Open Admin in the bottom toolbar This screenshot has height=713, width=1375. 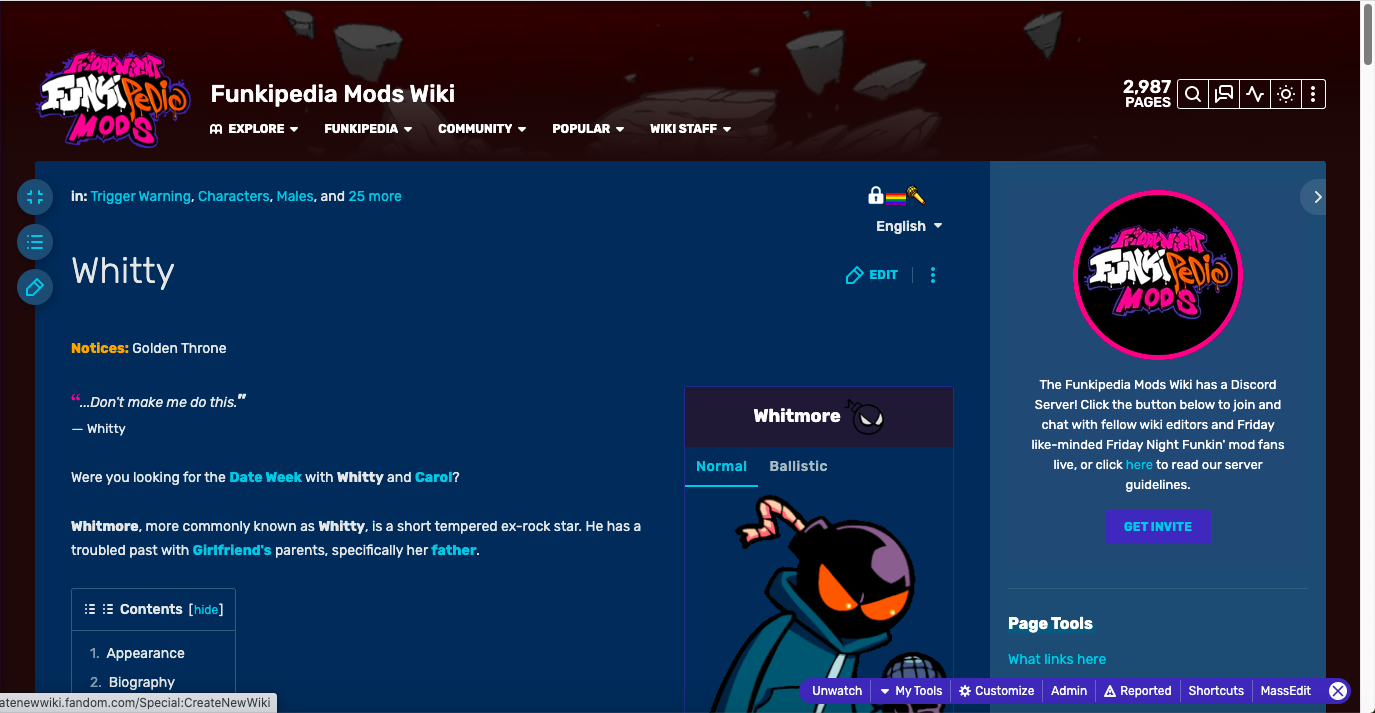tap(1069, 691)
